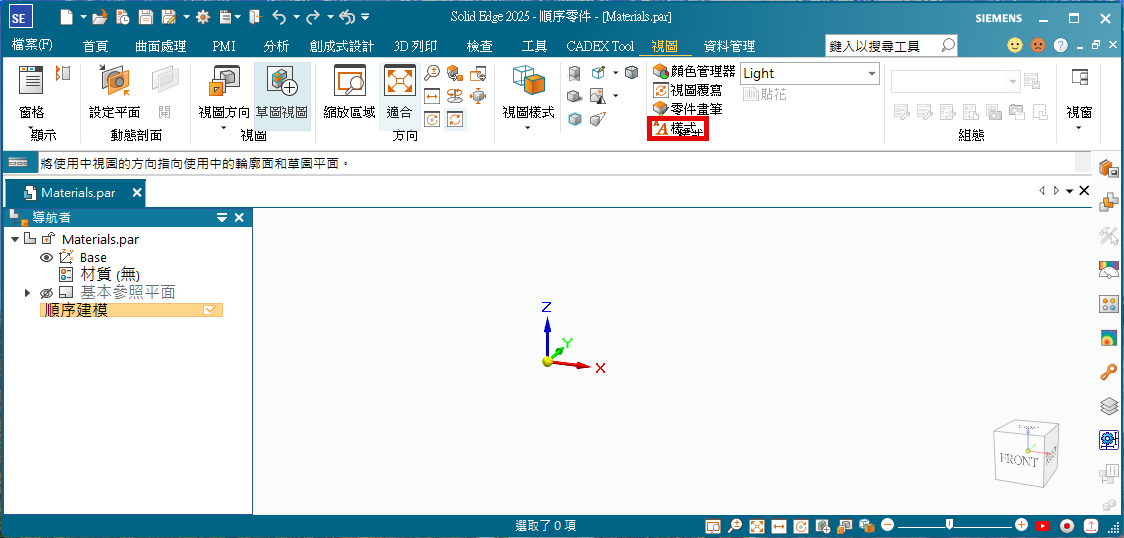Select the Materials.par document tab
This screenshot has height=538, width=1124.
tap(77, 193)
